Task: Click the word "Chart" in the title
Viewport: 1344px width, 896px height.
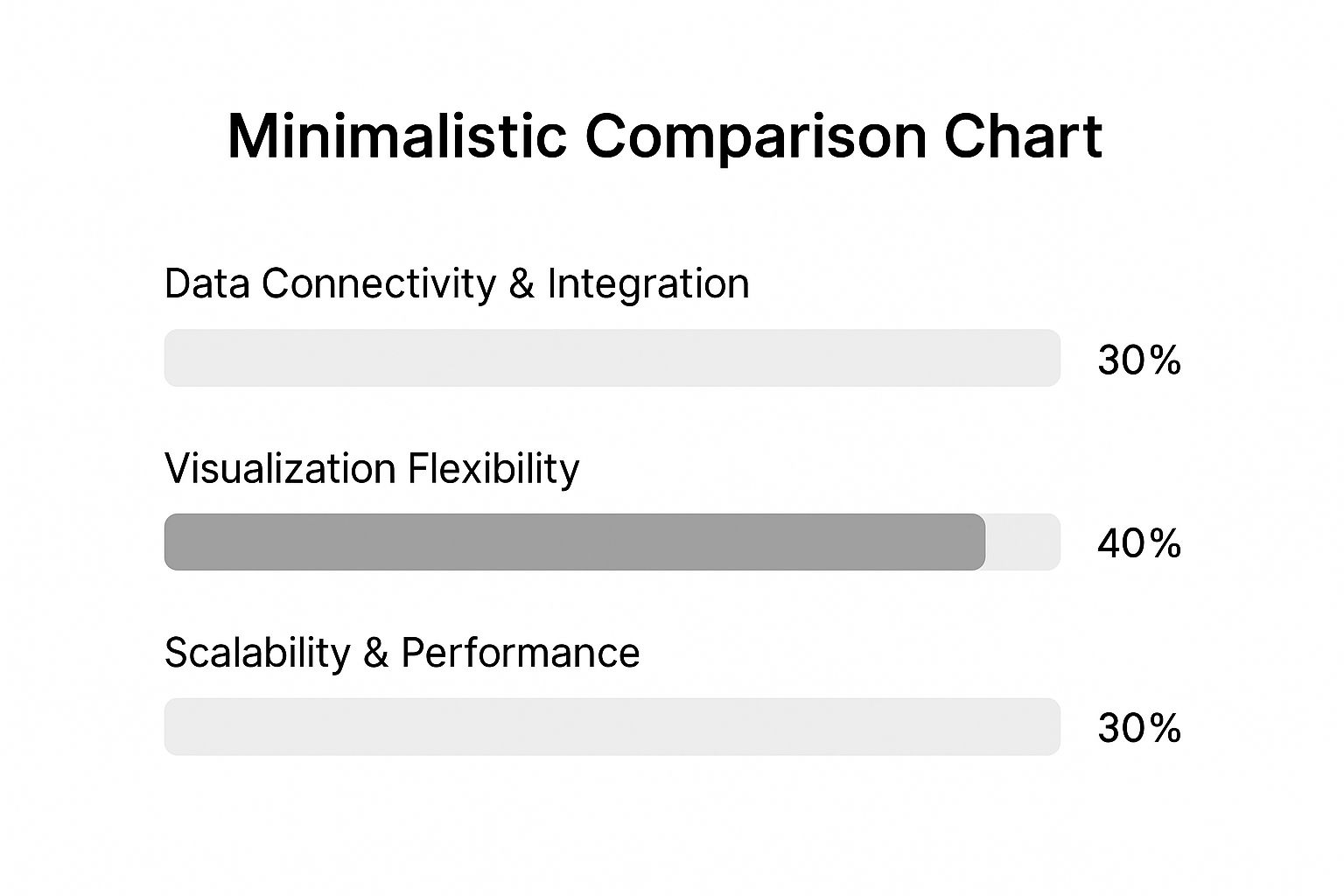Action: pyautogui.click(x=1023, y=136)
